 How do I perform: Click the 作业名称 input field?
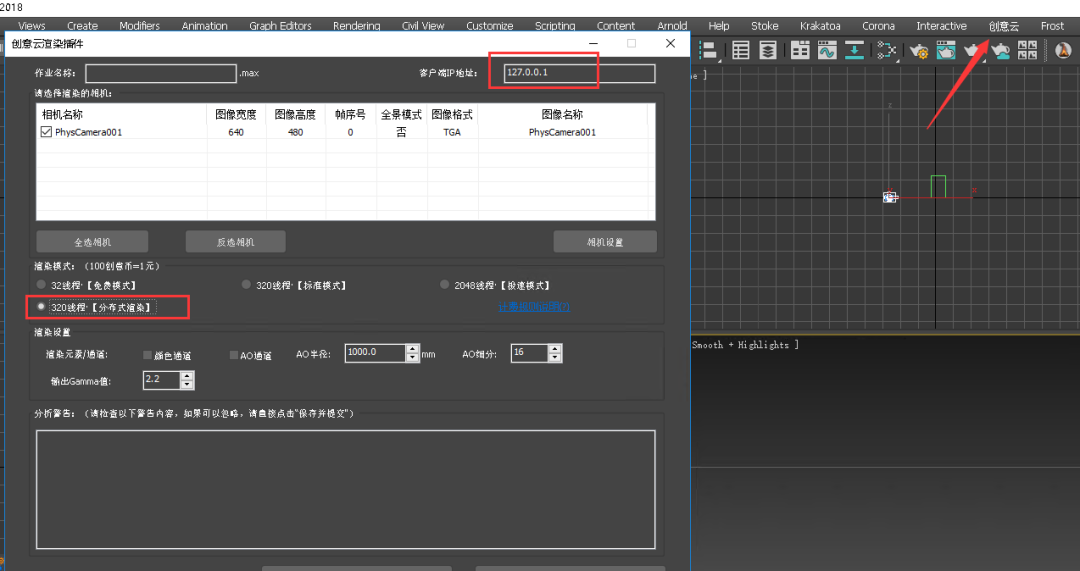tap(160, 73)
